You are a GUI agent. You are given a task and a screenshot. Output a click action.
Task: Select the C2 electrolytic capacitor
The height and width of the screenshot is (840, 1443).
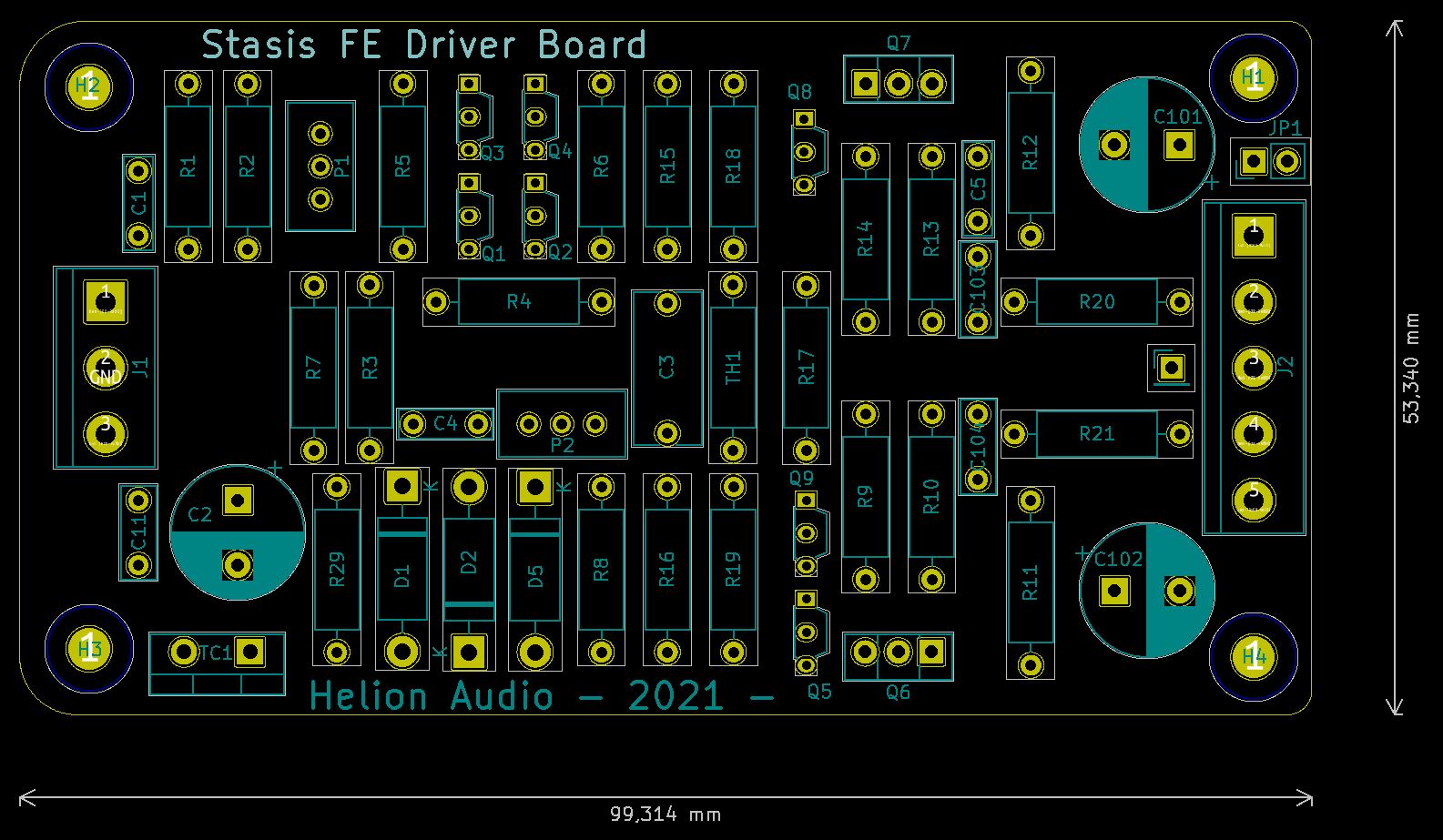(238, 532)
